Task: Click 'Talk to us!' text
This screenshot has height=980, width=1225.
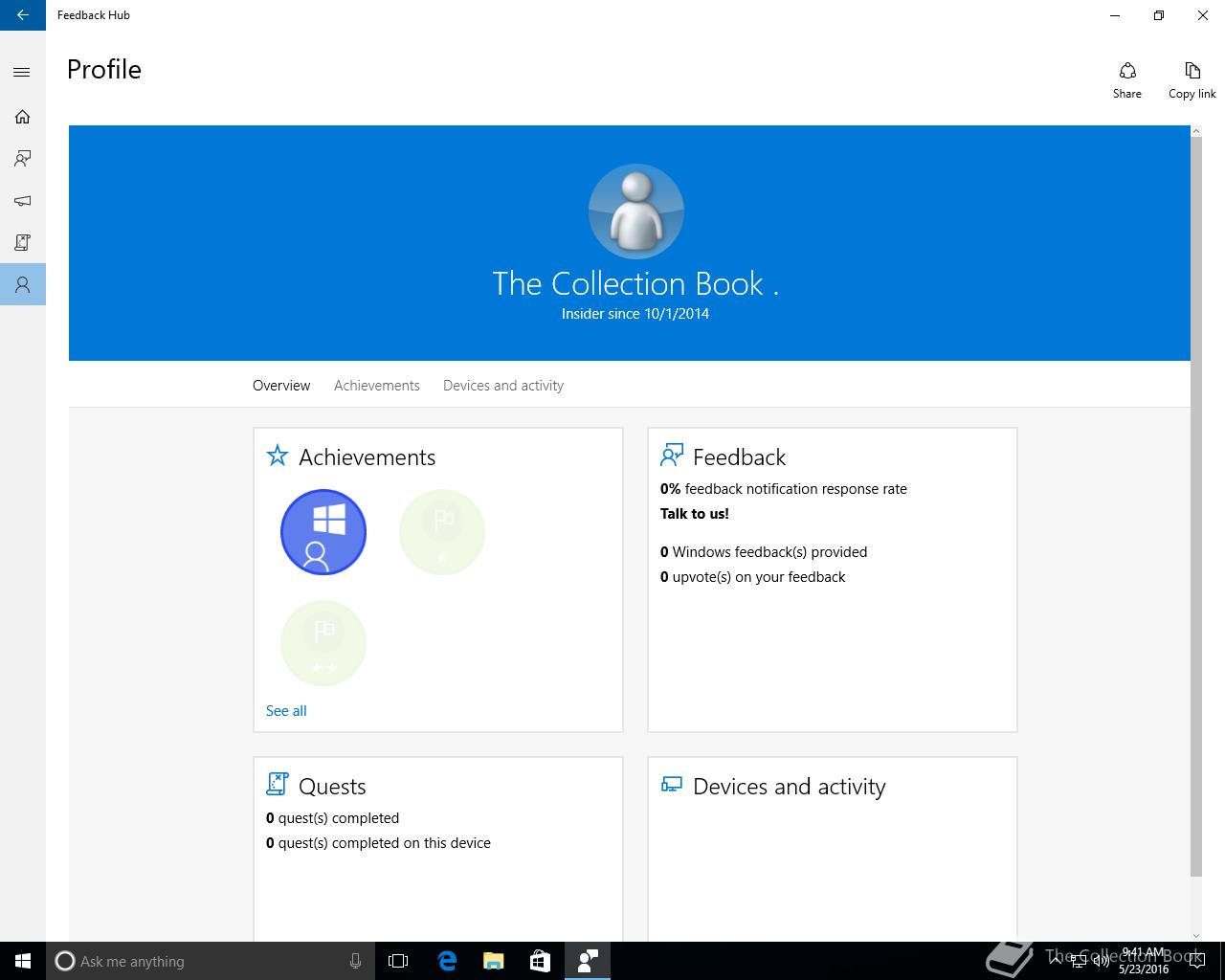Action: tap(695, 514)
